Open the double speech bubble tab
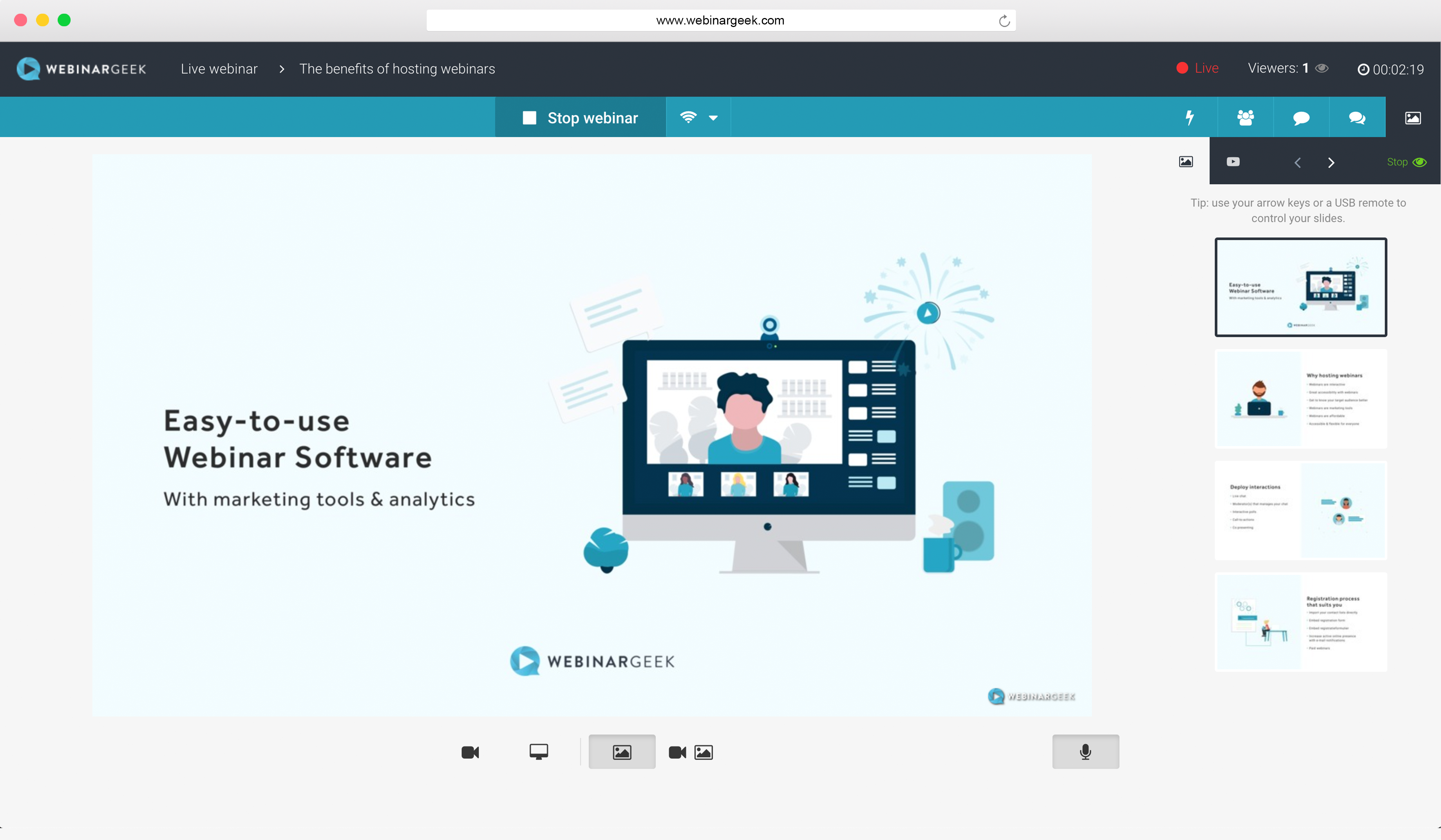 [x=1357, y=117]
